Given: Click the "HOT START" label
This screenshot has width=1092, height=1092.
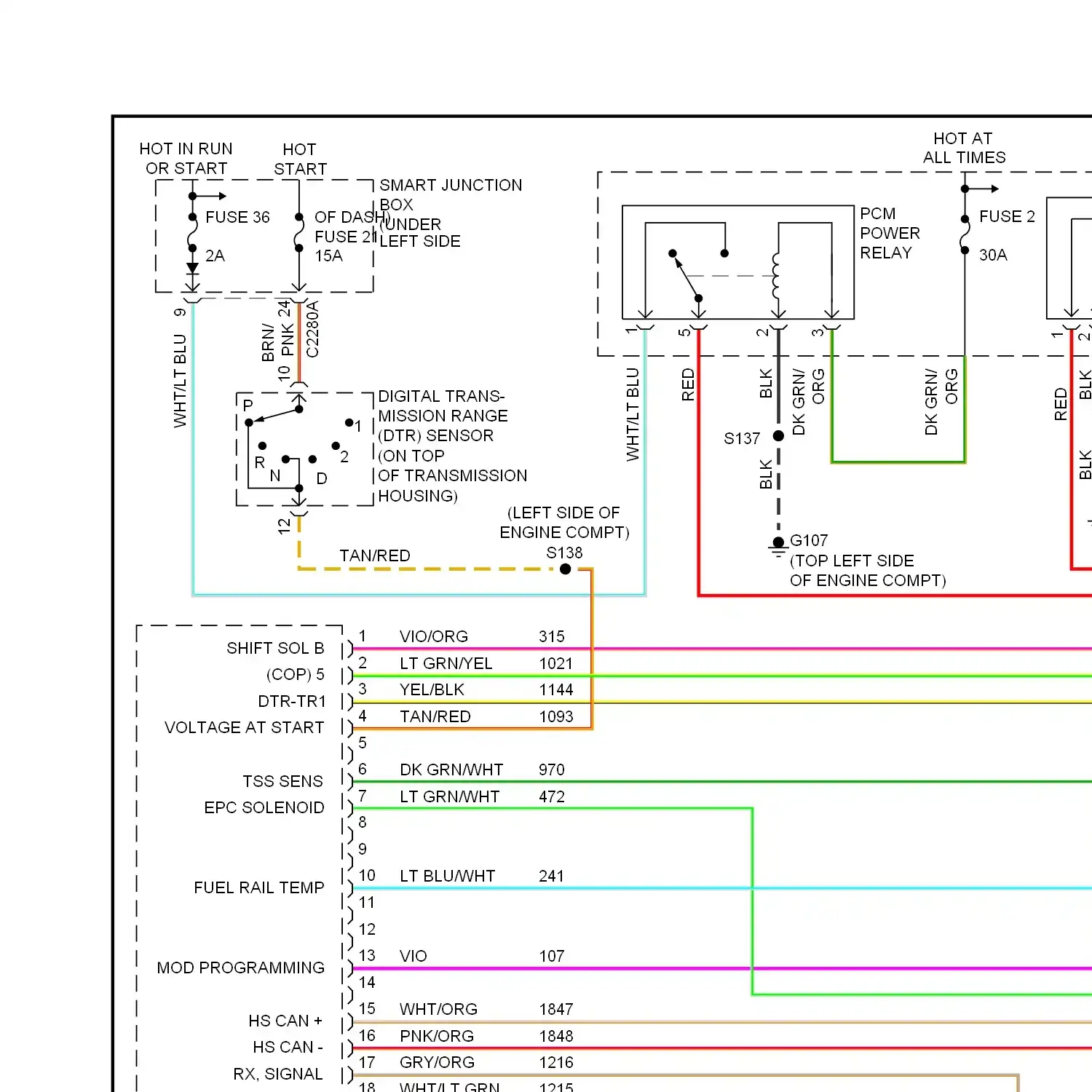Looking at the screenshot, I should coord(300,159).
